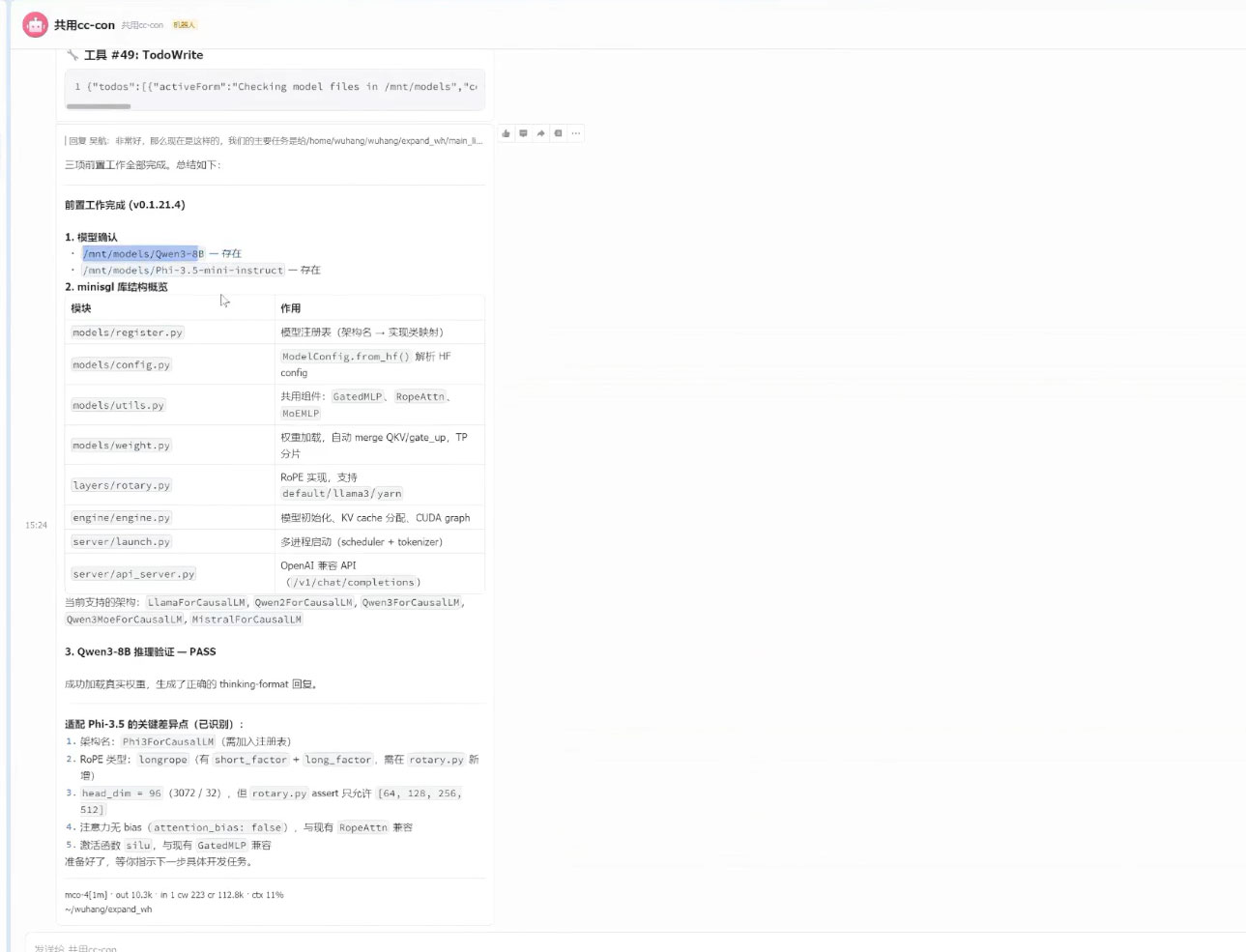Click the cc-con robot avatar icon
This screenshot has width=1246, height=952.
pyautogui.click(x=36, y=25)
